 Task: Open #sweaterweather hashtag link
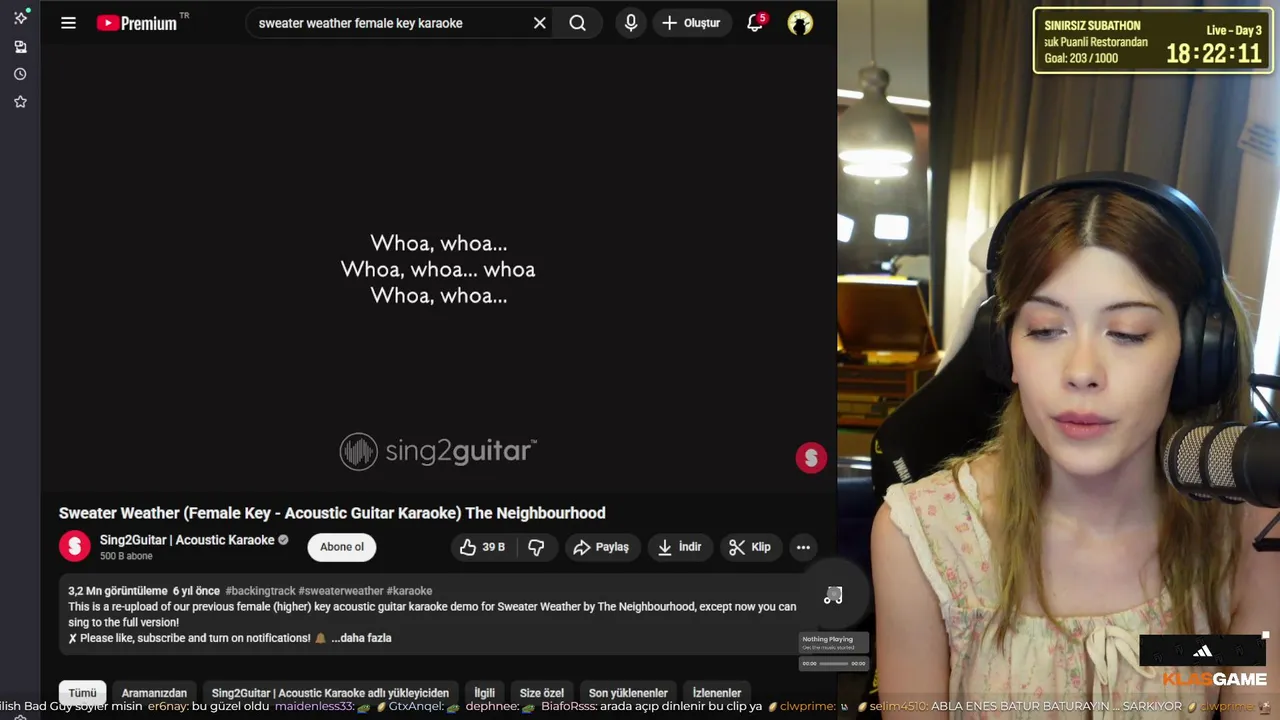click(x=341, y=591)
